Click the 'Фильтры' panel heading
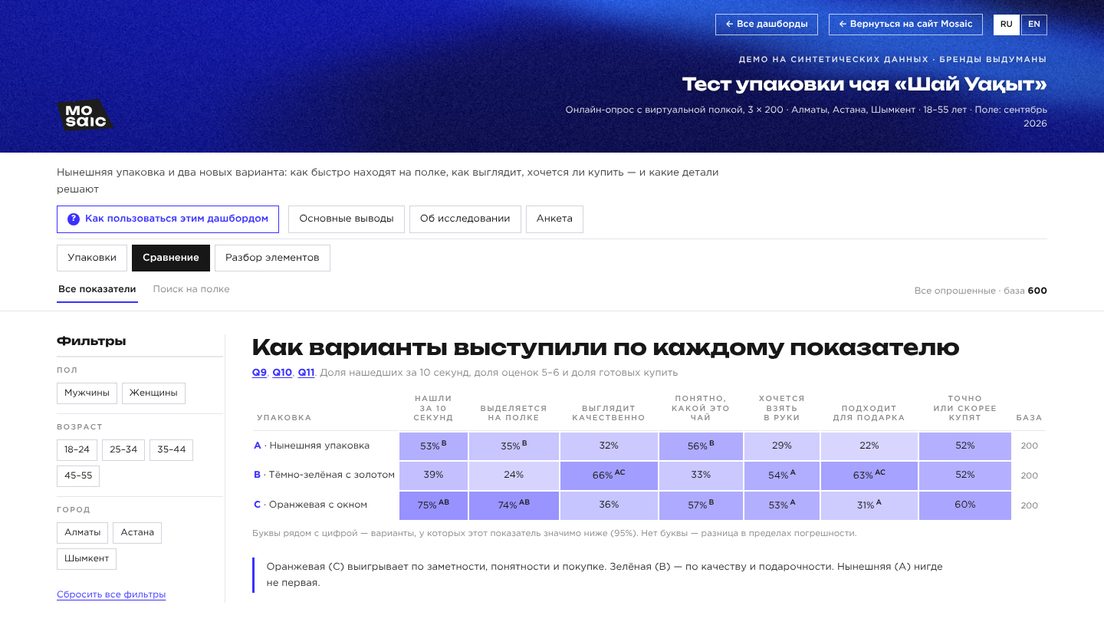This screenshot has height=625, width=1104. pos(92,341)
